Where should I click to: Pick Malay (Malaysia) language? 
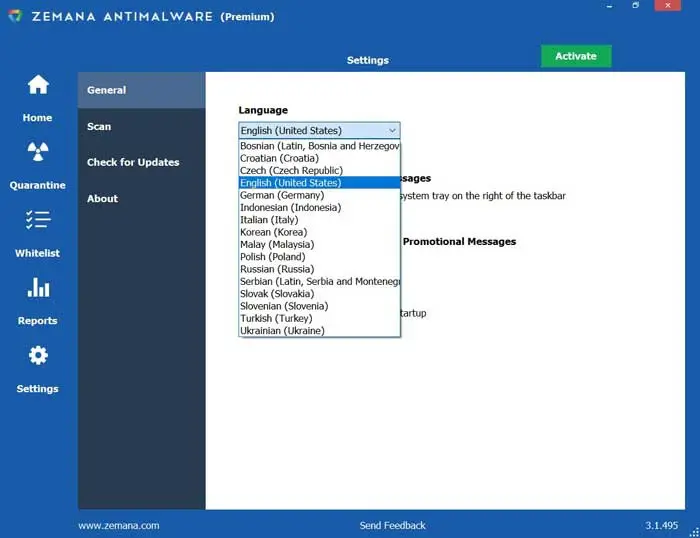pos(320,245)
